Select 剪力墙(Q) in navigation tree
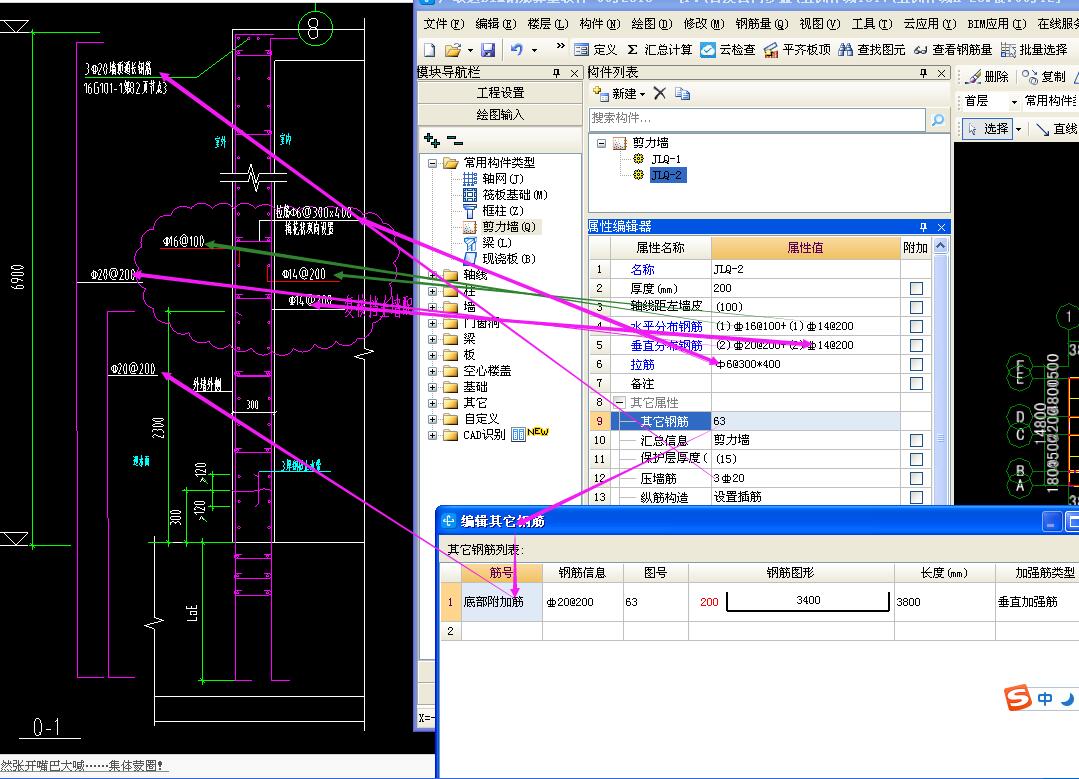 pyautogui.click(x=500, y=226)
